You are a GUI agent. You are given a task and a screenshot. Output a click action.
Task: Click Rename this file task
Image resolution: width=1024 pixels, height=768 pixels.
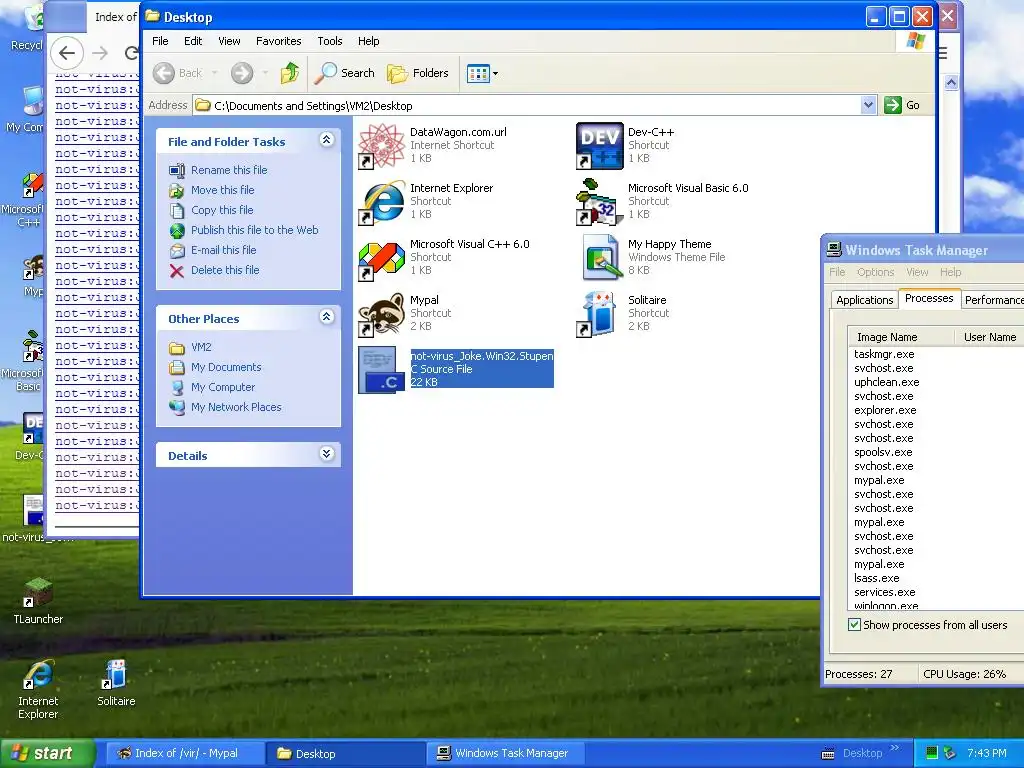point(229,170)
